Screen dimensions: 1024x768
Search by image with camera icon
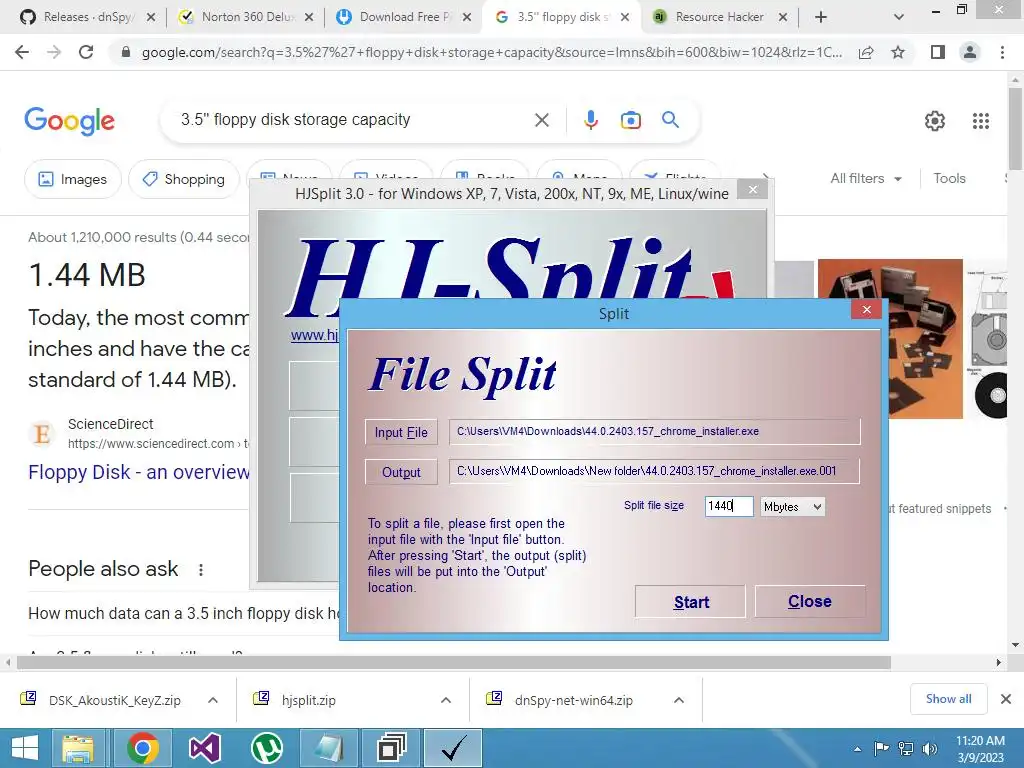630,120
